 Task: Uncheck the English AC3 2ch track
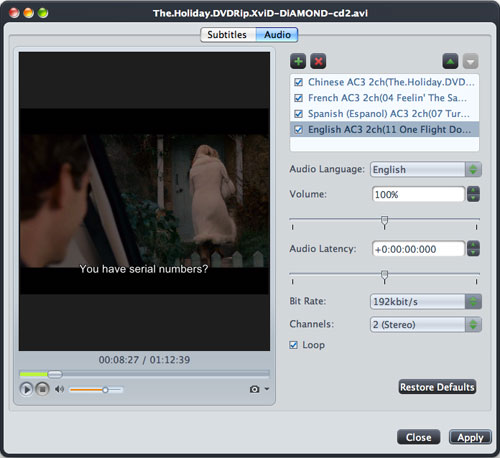[x=299, y=130]
